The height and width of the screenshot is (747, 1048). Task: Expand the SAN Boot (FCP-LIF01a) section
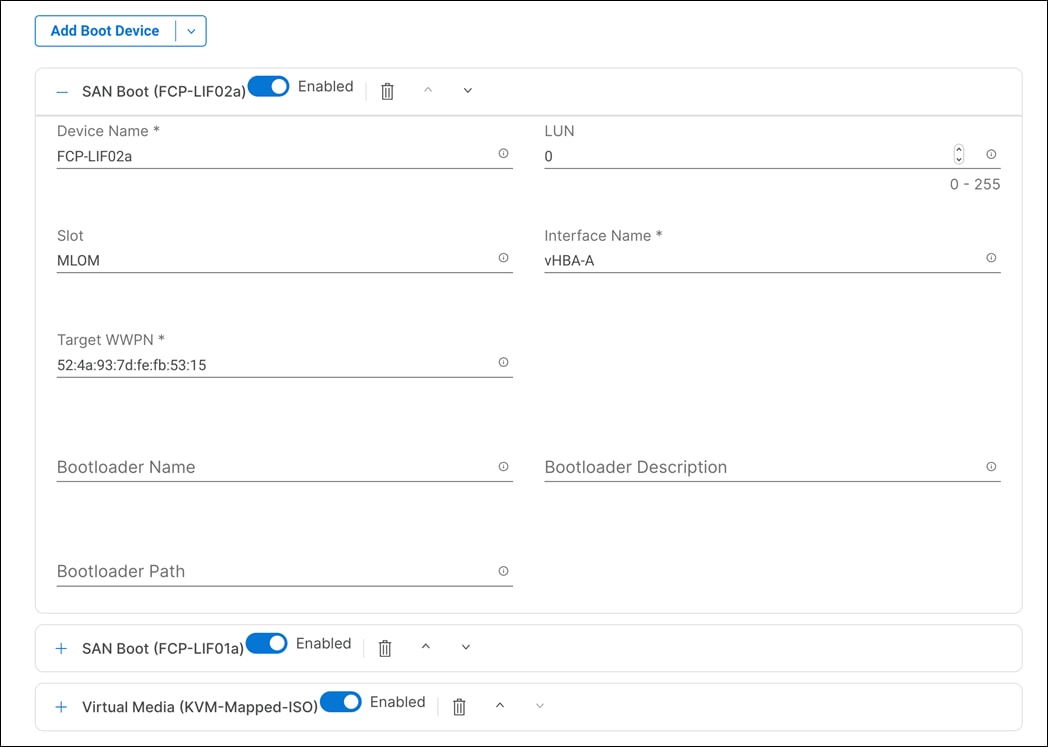click(x=60, y=646)
